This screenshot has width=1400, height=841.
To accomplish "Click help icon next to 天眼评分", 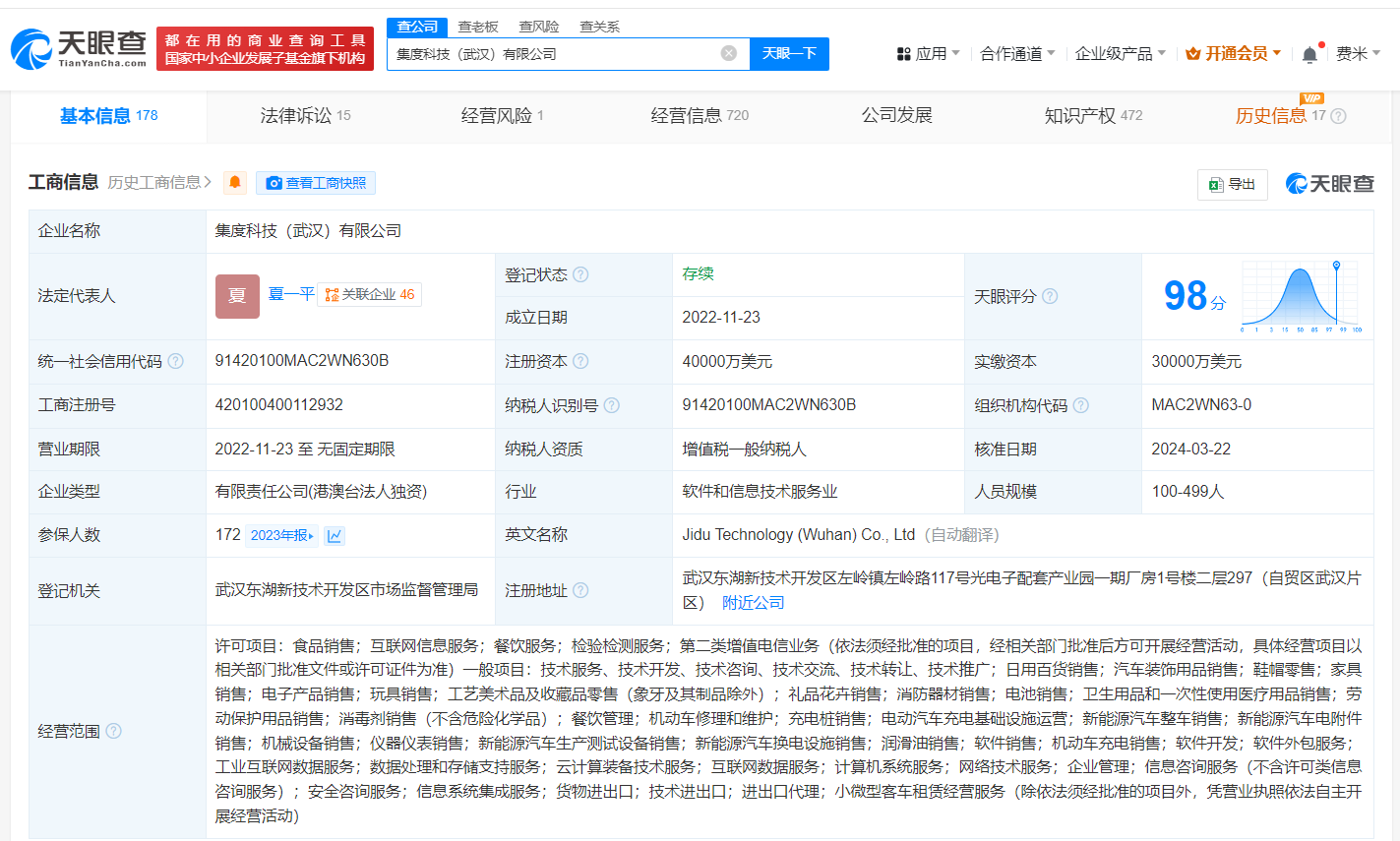I will pyautogui.click(x=1050, y=296).
